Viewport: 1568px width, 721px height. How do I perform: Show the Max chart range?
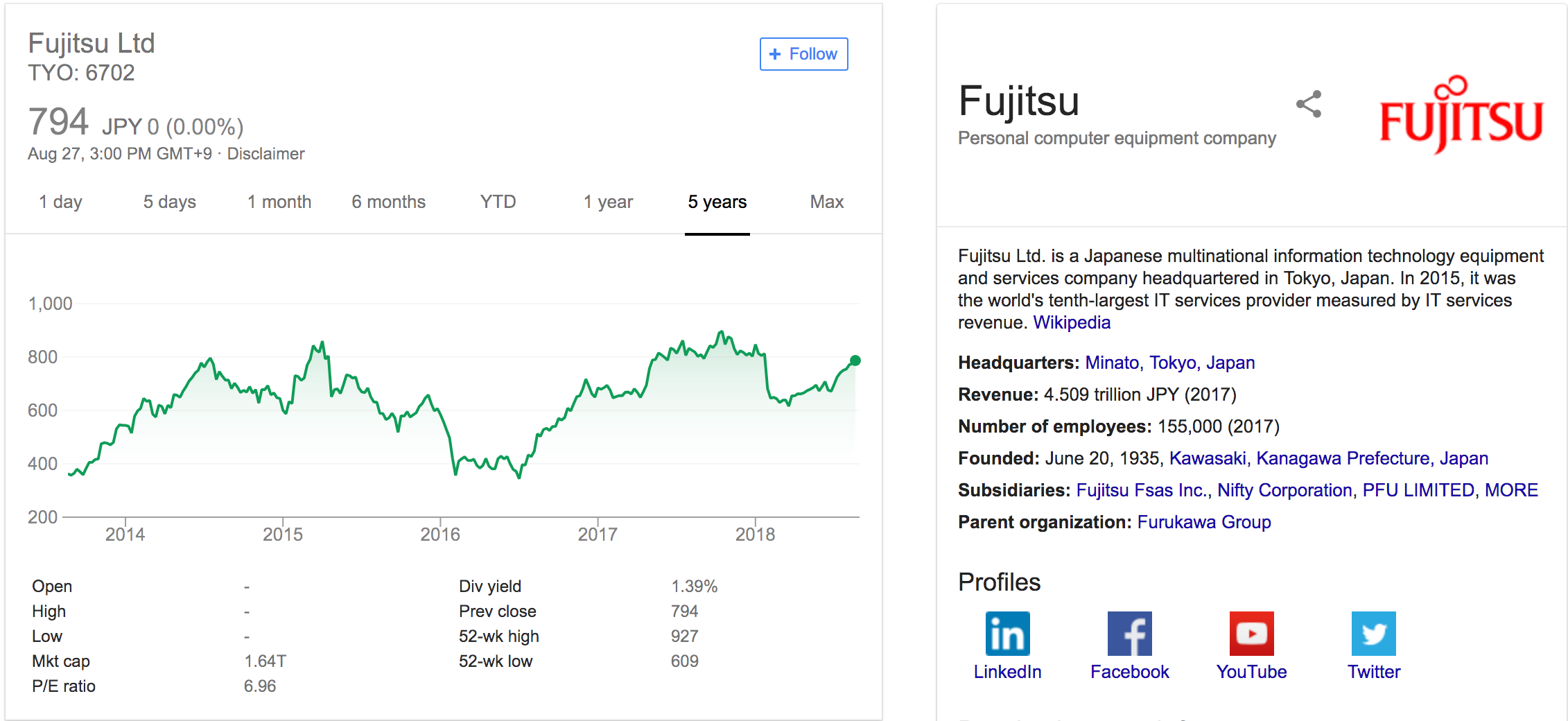pos(826,202)
